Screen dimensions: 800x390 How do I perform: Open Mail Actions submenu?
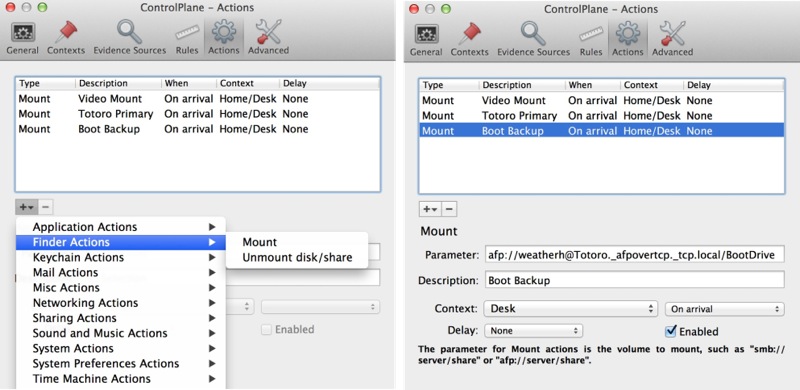tap(121, 273)
